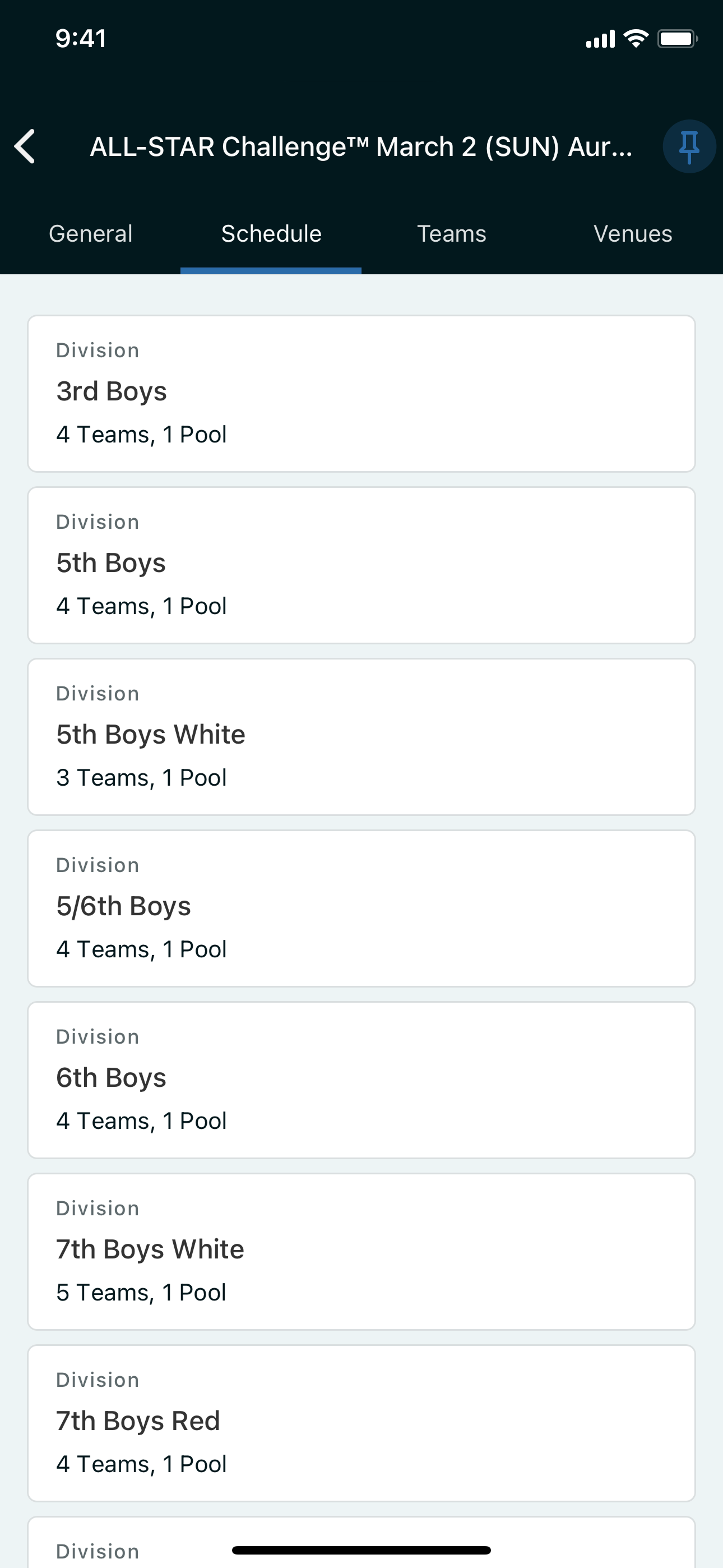Open the 3rd Boys division card
This screenshot has width=723, height=1568.
361,393
